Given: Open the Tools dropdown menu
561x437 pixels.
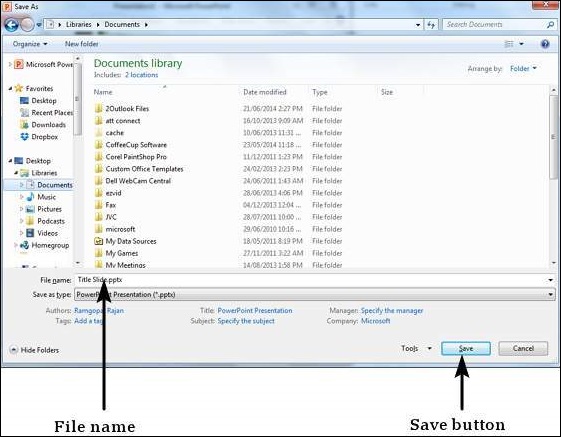Looking at the screenshot, I should point(416,348).
